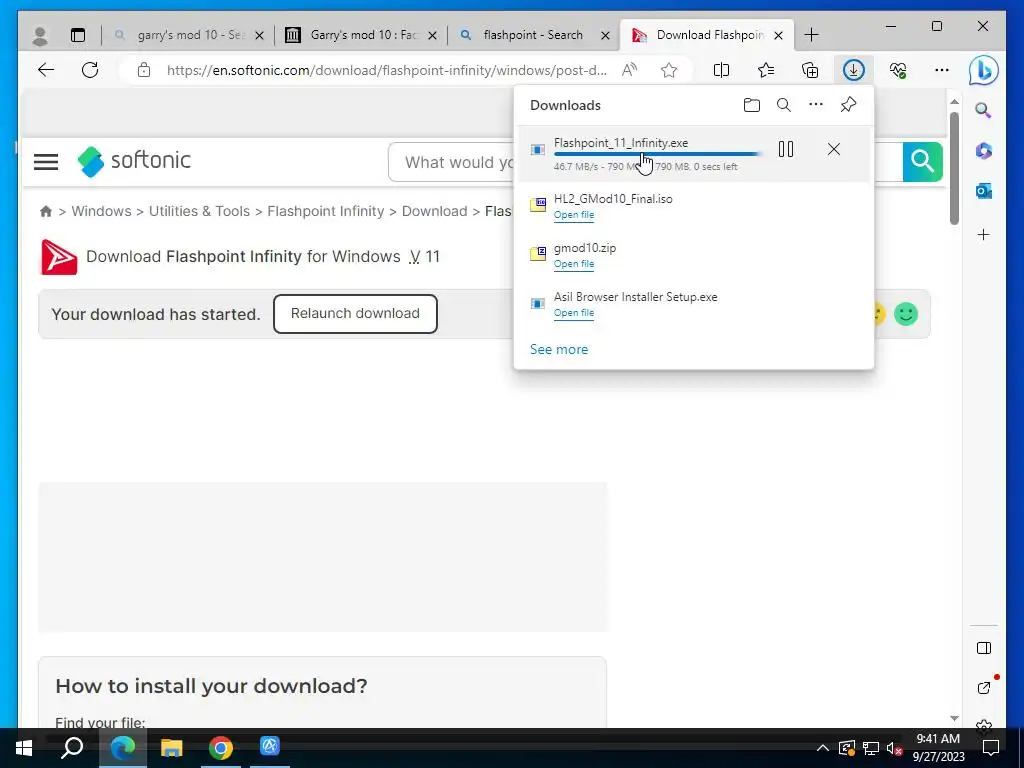Click the Flashpoint download progress bar
Image resolution: width=1024 pixels, height=768 pixels.
pos(657,154)
